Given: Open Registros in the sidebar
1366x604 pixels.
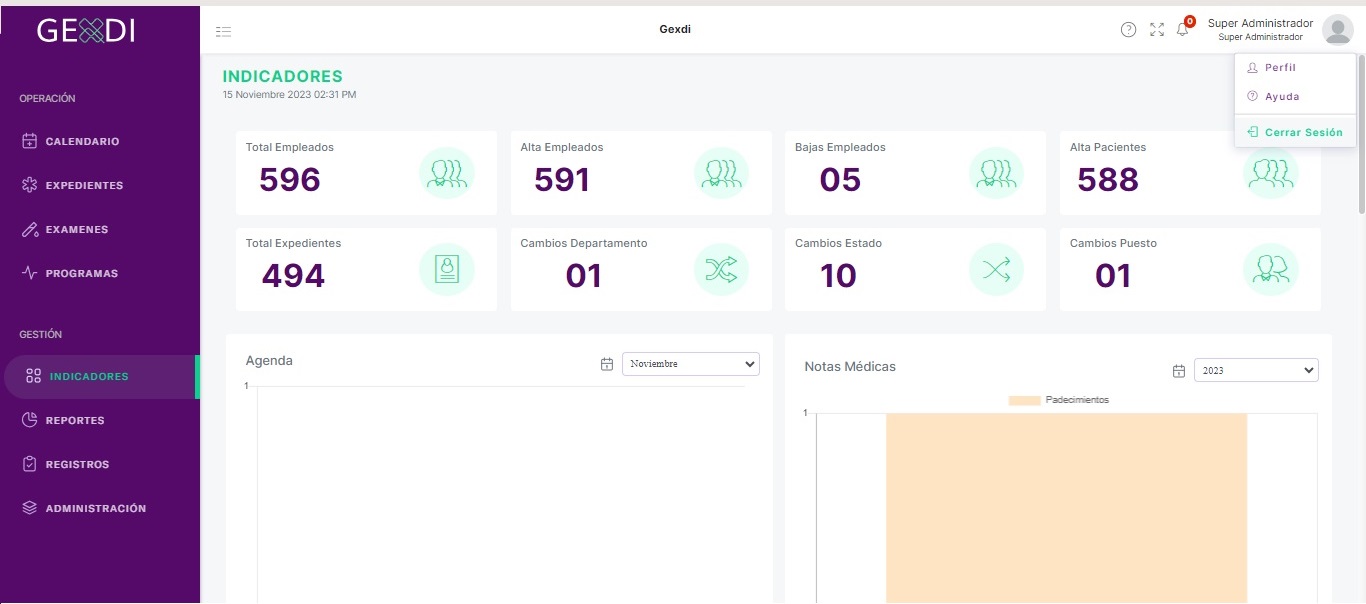Looking at the screenshot, I should coord(100,464).
